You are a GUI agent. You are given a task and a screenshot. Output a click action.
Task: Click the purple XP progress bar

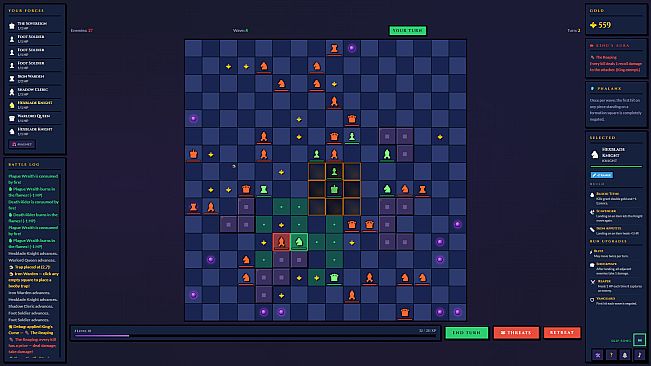[x=255, y=335]
